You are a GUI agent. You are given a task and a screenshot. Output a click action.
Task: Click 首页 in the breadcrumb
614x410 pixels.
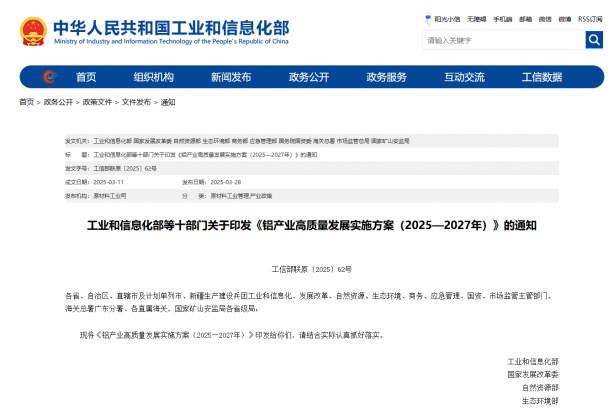coord(27,102)
